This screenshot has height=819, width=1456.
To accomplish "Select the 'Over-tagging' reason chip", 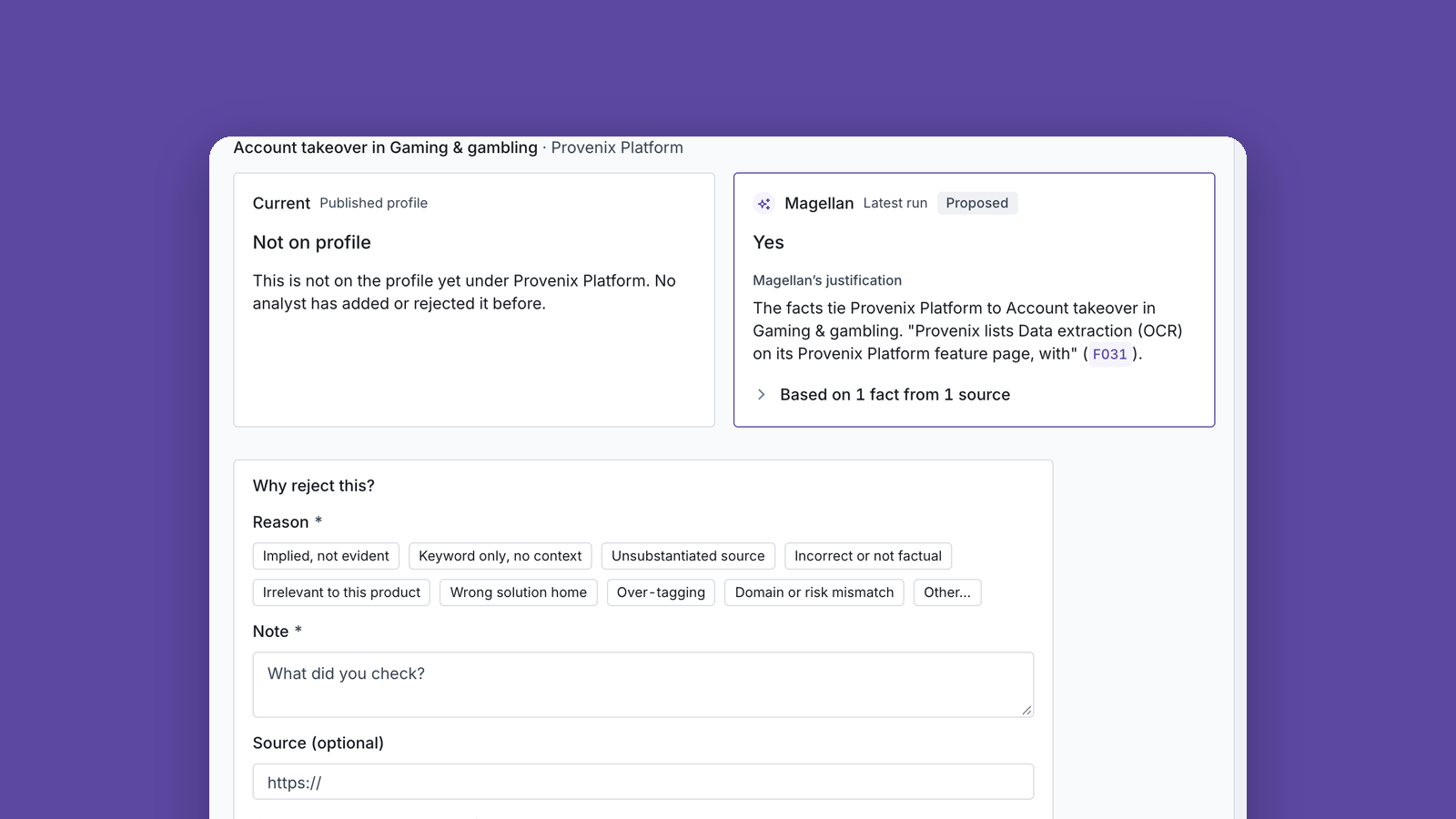I will pos(661,592).
